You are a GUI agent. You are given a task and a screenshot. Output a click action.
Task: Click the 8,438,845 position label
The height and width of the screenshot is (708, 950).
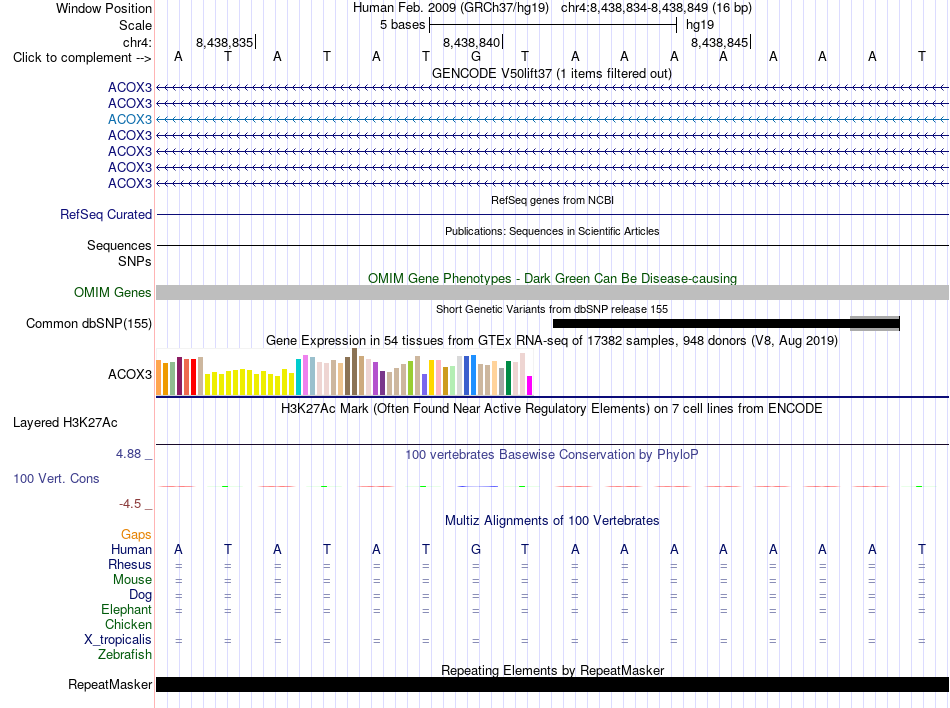[719, 42]
